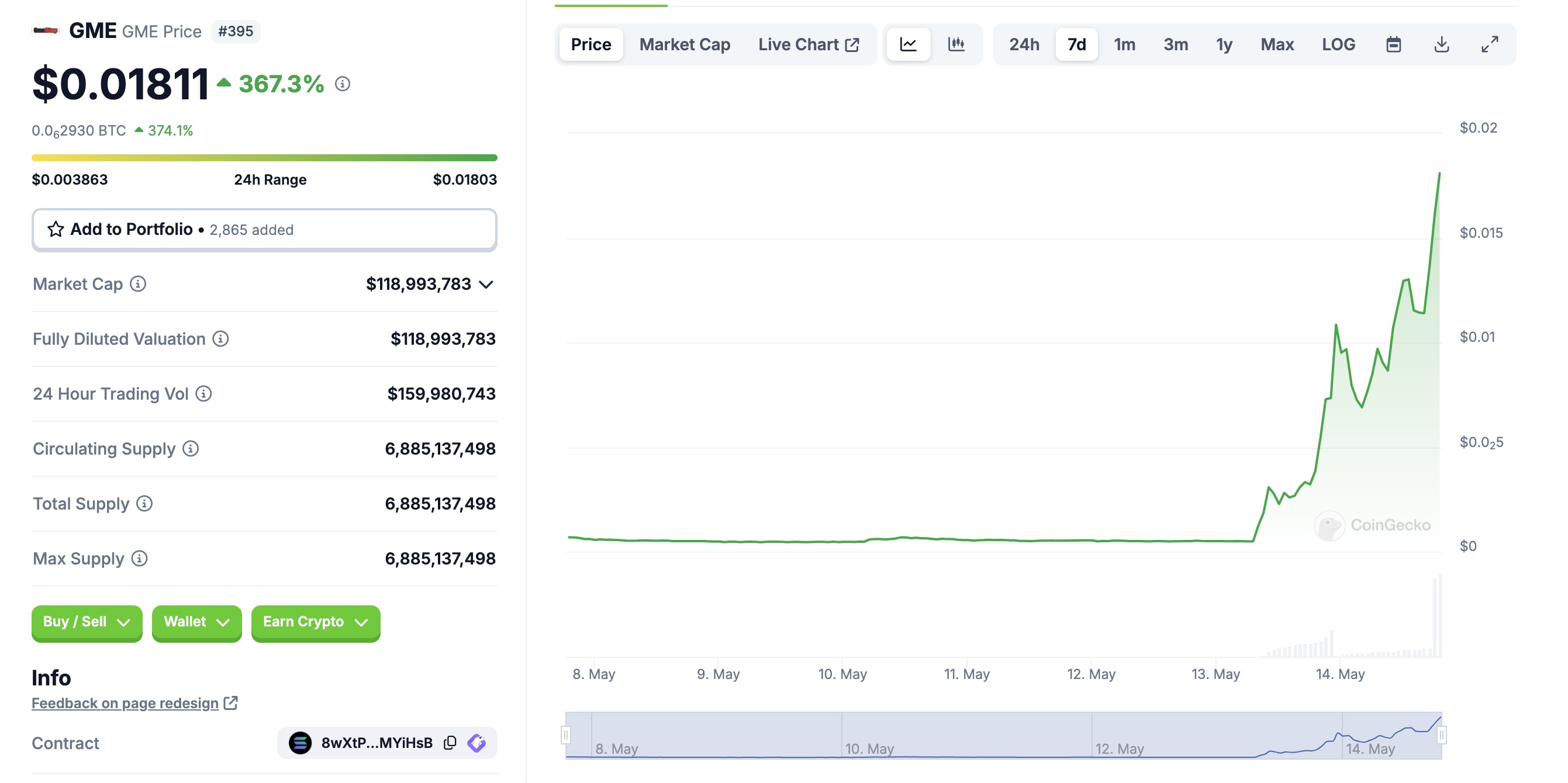Switch to candlestick chart icon
Viewport: 1568px width, 783px height.
pyautogui.click(x=956, y=44)
